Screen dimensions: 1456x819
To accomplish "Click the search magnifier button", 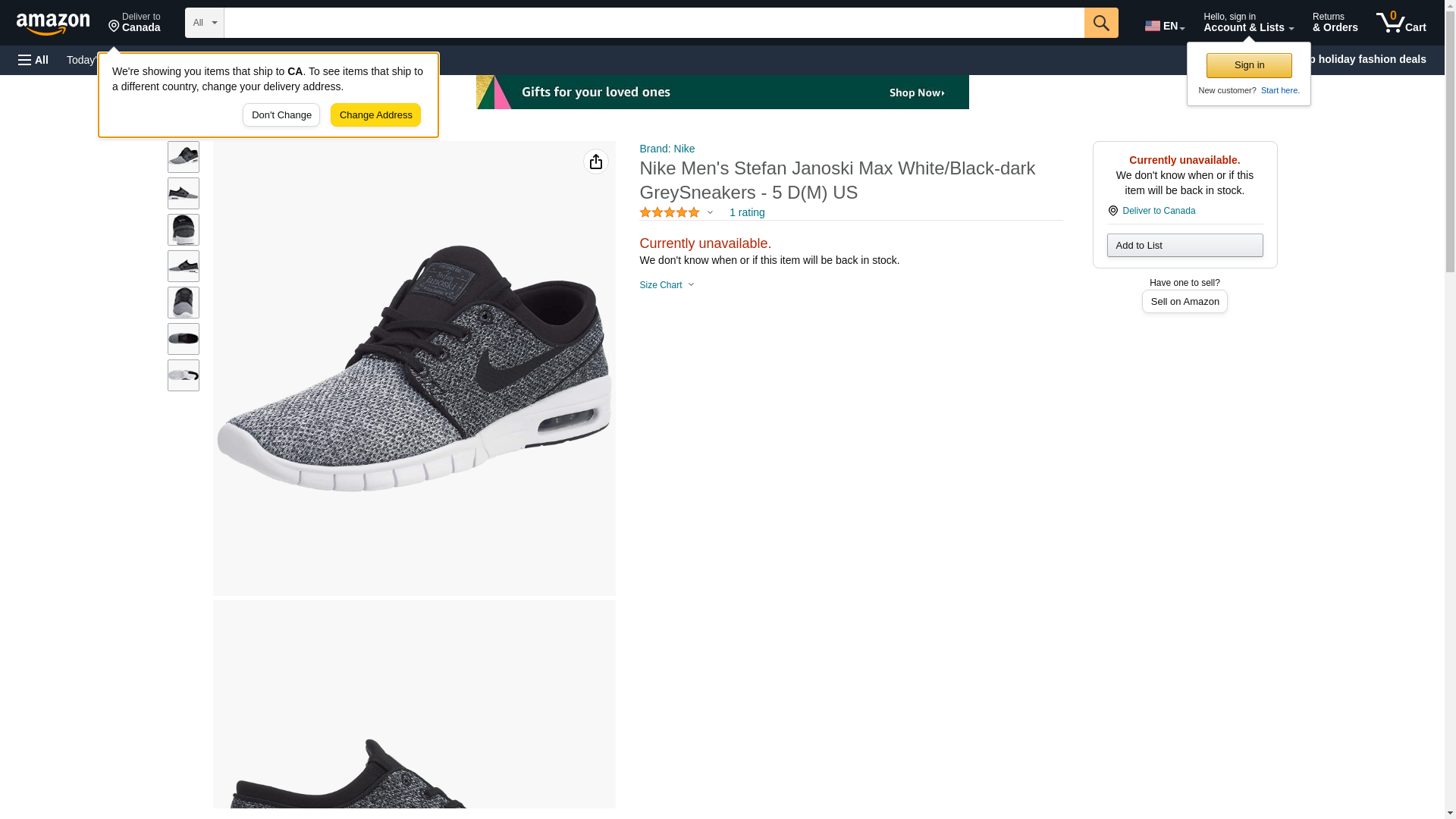I will [x=1100, y=23].
